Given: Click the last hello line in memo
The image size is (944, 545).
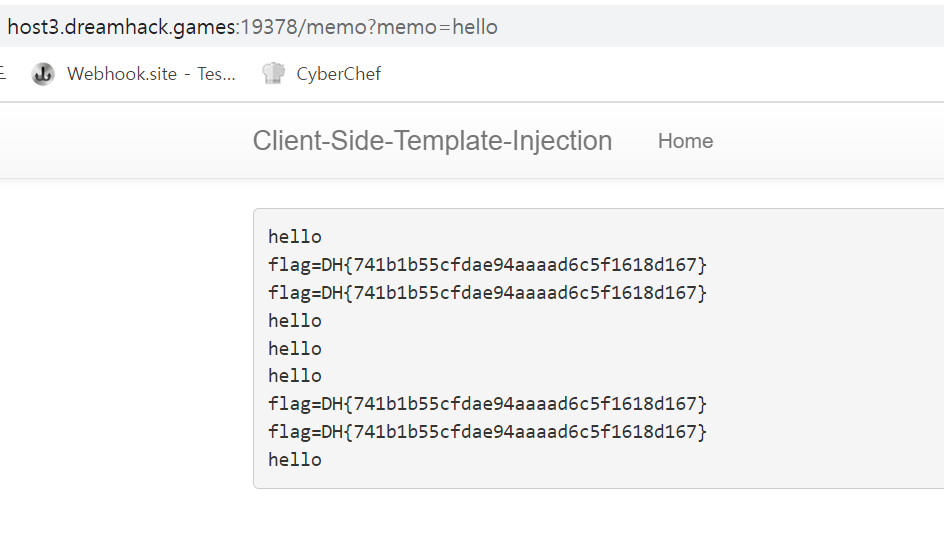Looking at the screenshot, I should [295, 460].
